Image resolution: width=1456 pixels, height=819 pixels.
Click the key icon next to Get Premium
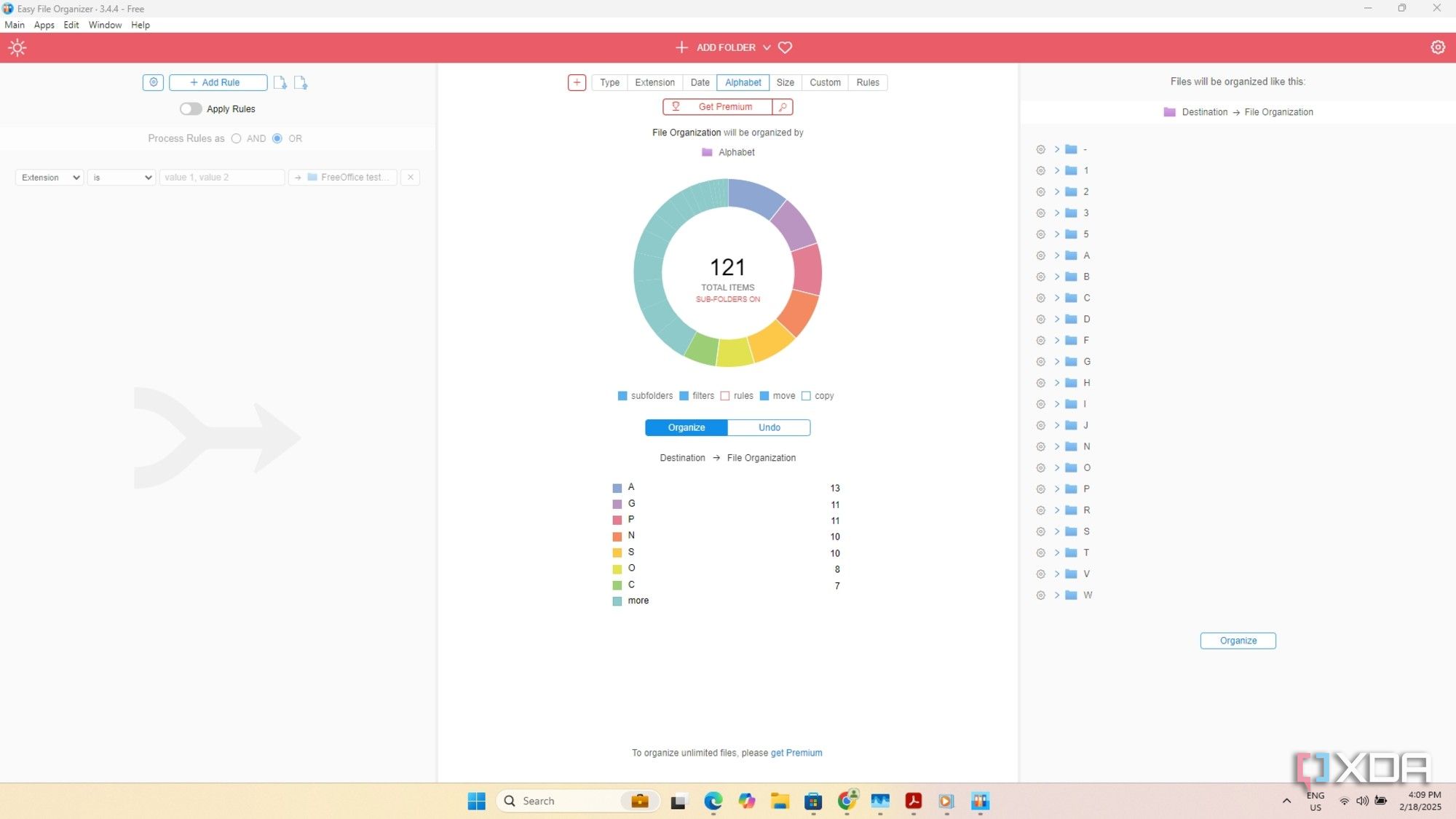coord(783,107)
